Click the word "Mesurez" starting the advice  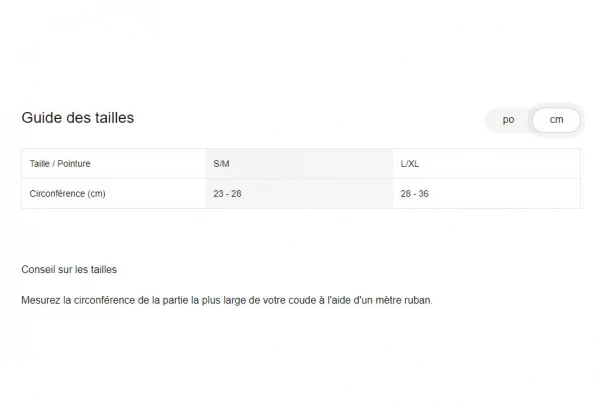39,300
